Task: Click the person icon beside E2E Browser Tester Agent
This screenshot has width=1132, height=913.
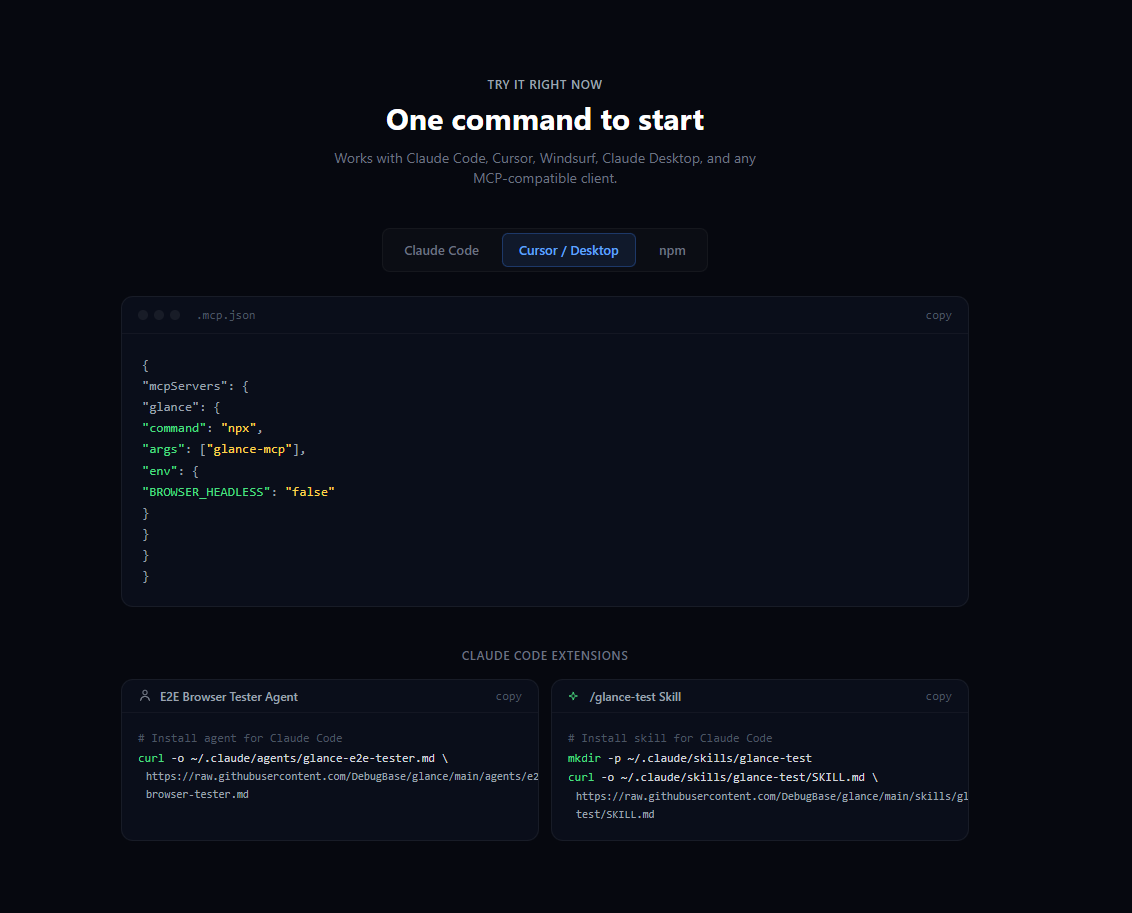Action: tap(146, 696)
